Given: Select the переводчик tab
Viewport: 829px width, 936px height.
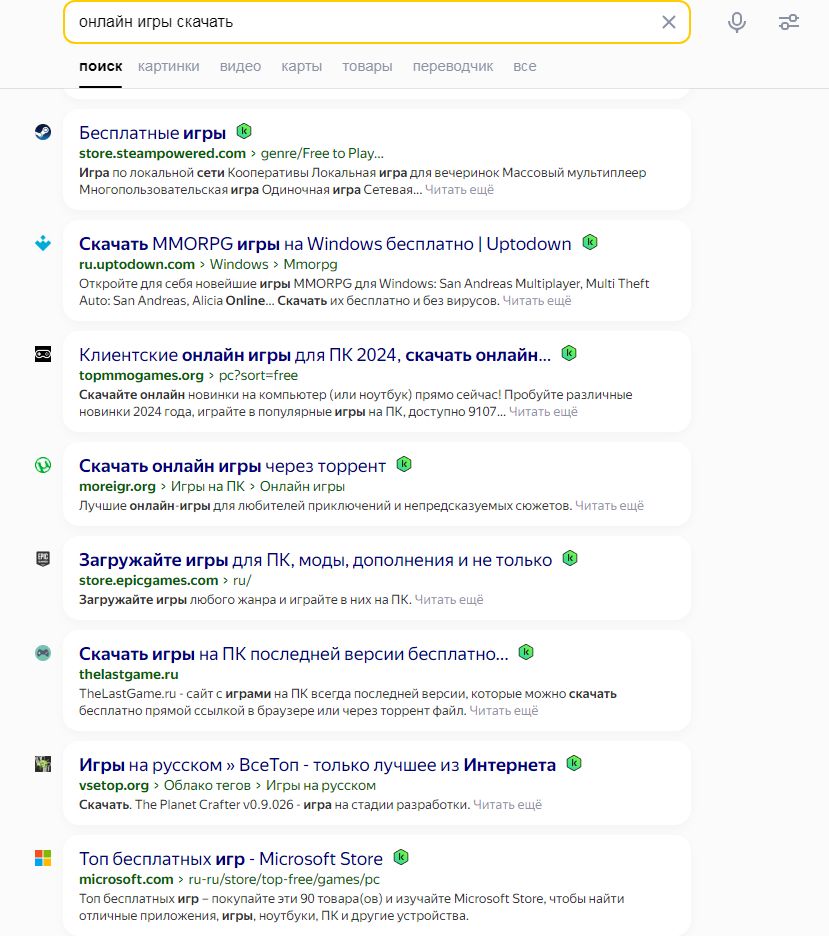Looking at the screenshot, I should pos(452,66).
